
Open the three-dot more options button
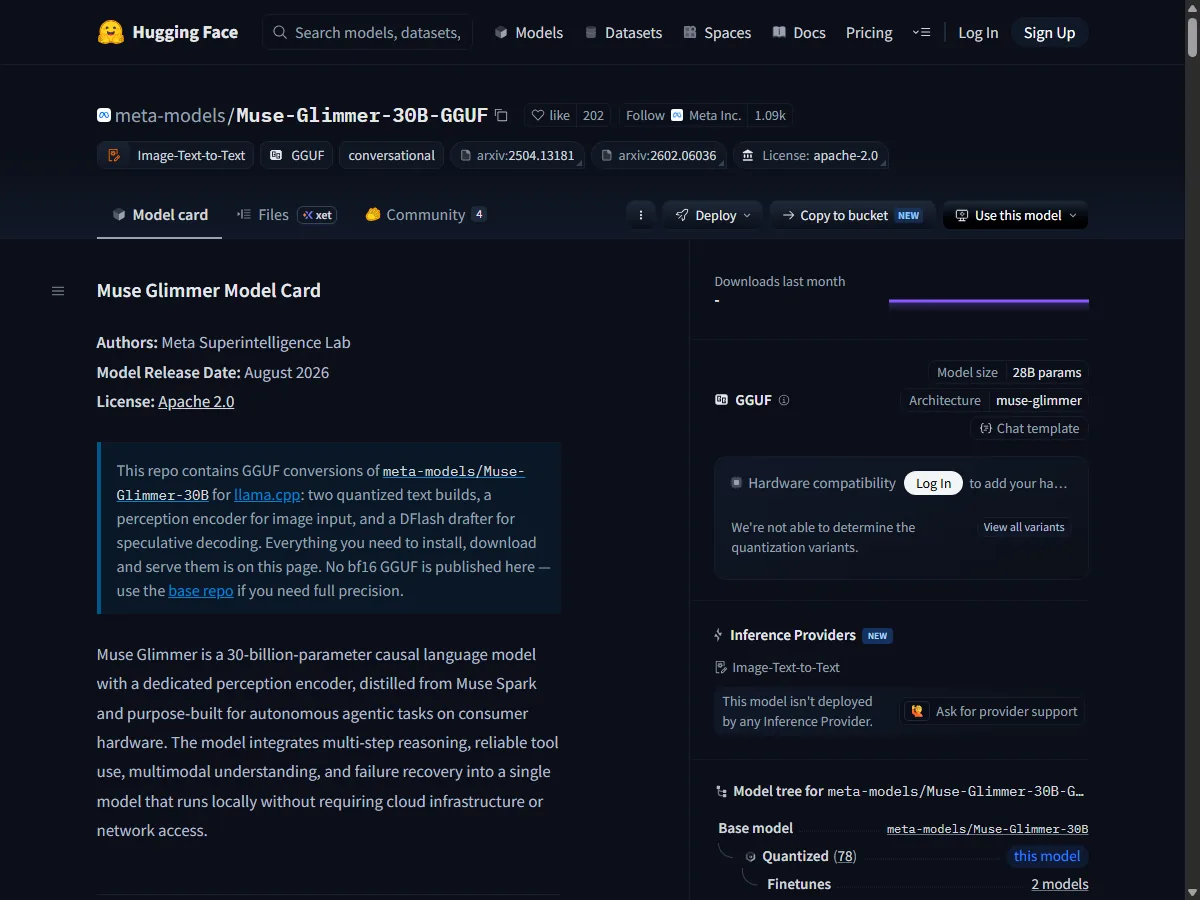click(x=640, y=215)
